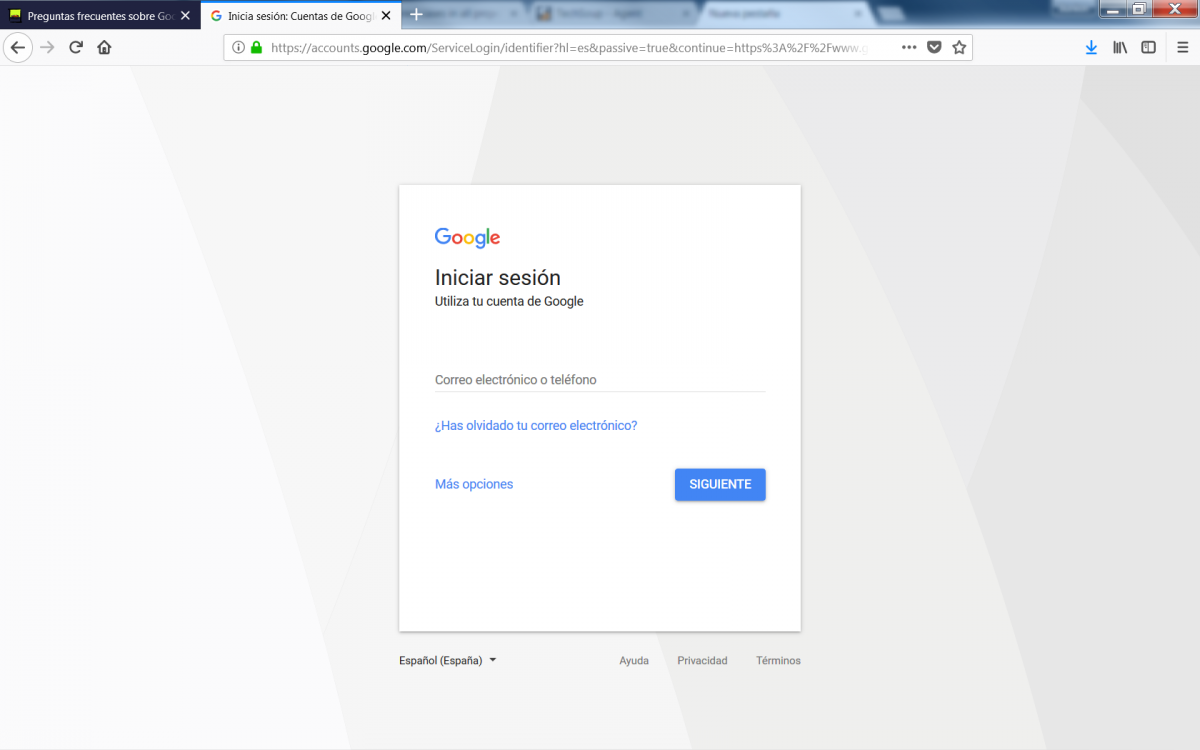The image size is (1200, 750).
Task: Open the page actions three-dot menu
Action: [909, 47]
